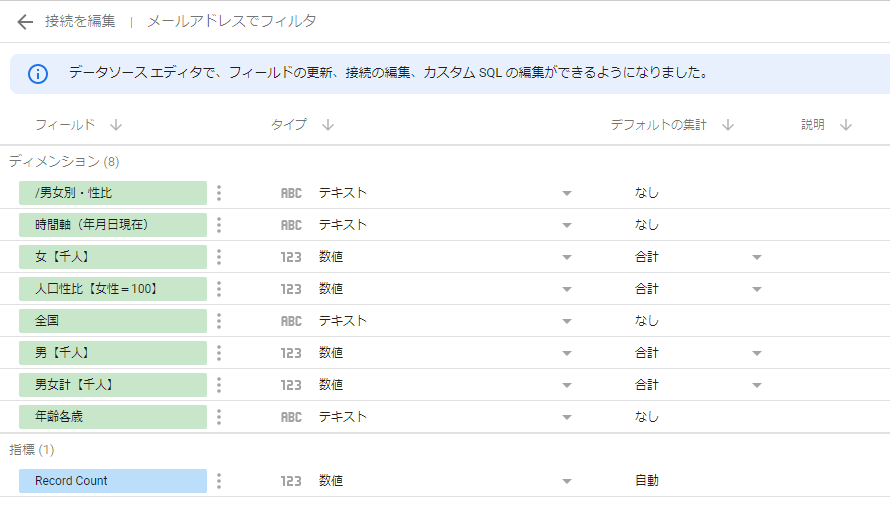
Task: Click the デフォルトの集計 column header
Action: [x=658, y=125]
